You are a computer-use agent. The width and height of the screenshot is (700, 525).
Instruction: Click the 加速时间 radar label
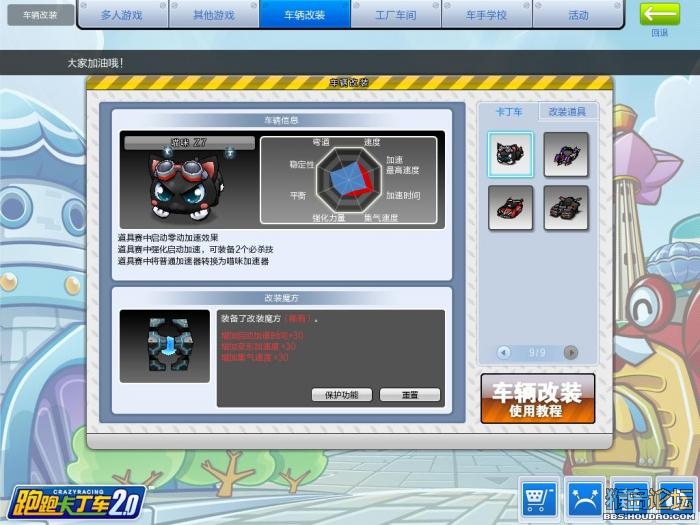pyautogui.click(x=403, y=195)
